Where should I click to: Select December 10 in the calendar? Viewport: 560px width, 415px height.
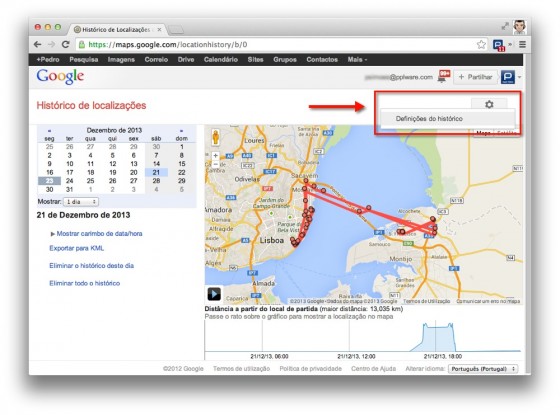pyautogui.click(x=70, y=164)
